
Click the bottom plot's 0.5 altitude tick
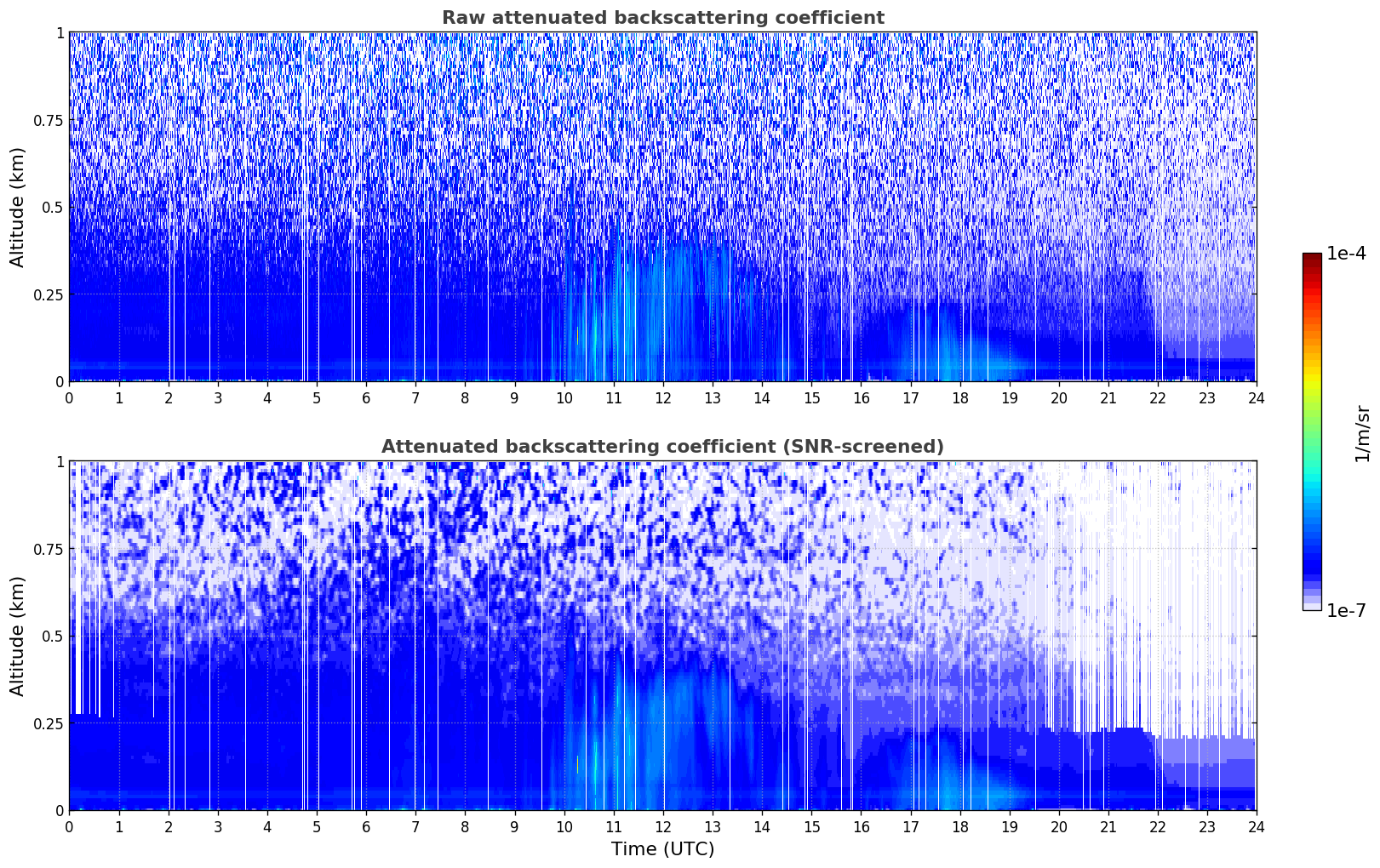(x=54, y=636)
